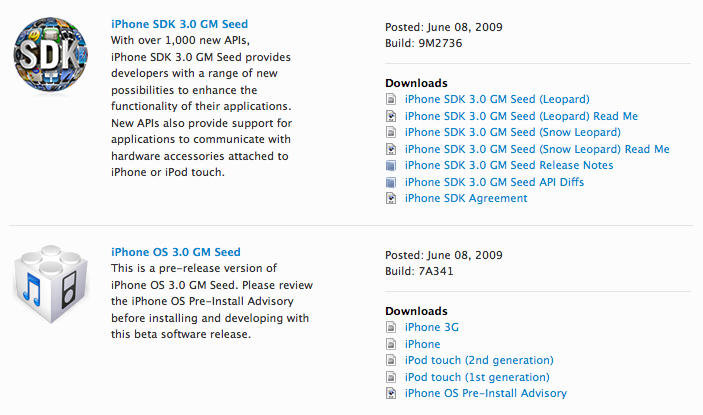The width and height of the screenshot is (703, 415).
Task: Open SDK 3.0 GM Seed (Snow Leopard) Read Me
Action: click(537, 149)
